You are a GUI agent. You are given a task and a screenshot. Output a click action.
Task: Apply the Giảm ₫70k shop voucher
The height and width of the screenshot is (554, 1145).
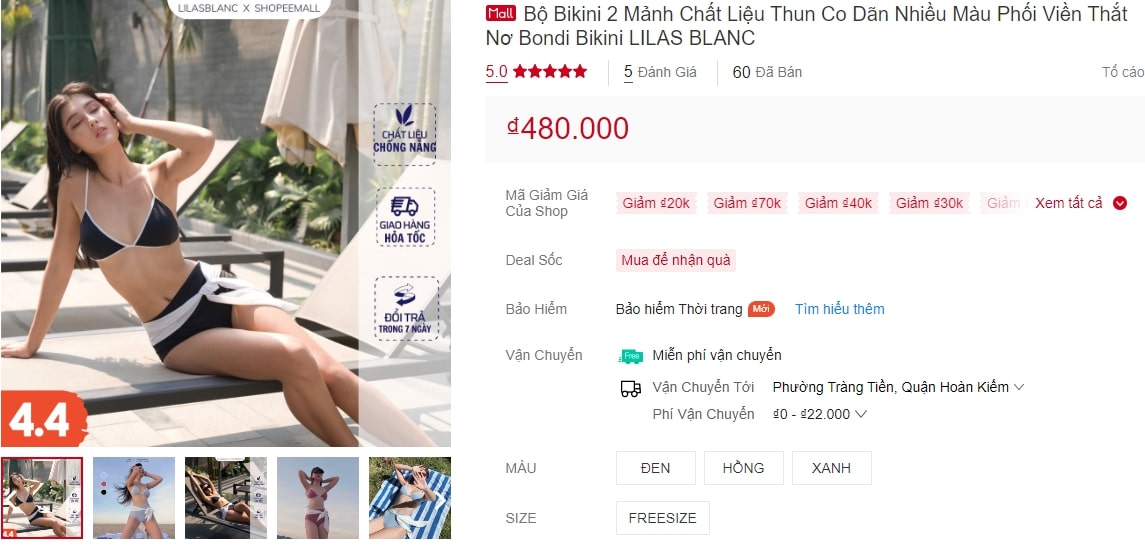pyautogui.click(x=747, y=204)
